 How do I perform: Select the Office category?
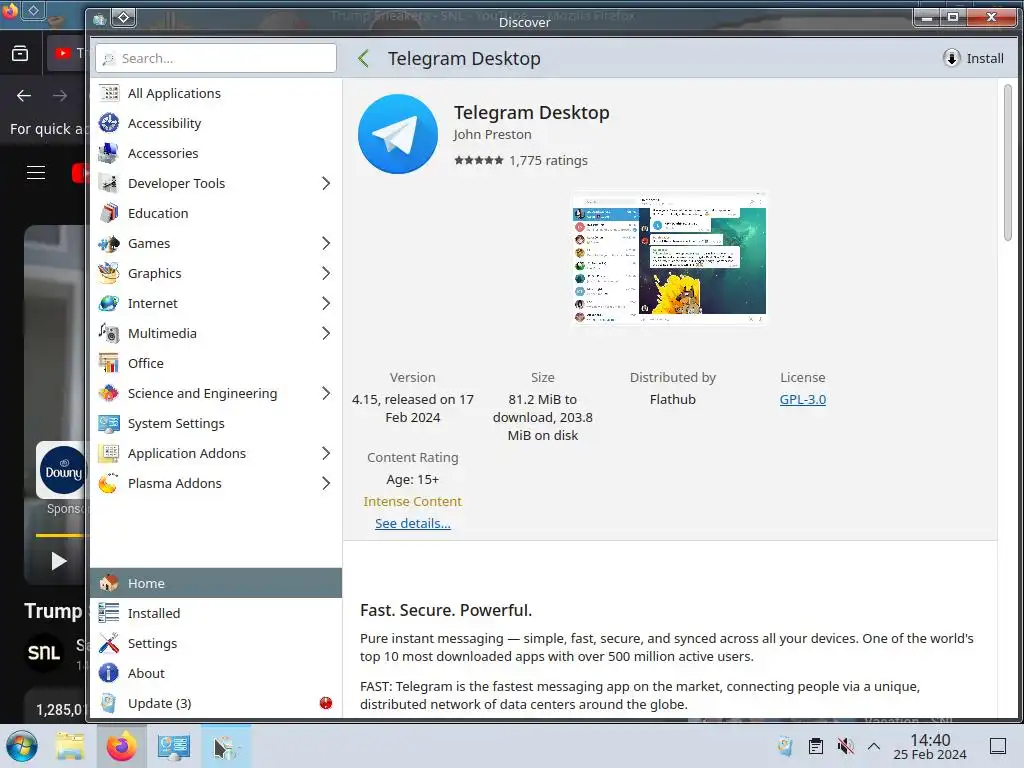[216, 364]
